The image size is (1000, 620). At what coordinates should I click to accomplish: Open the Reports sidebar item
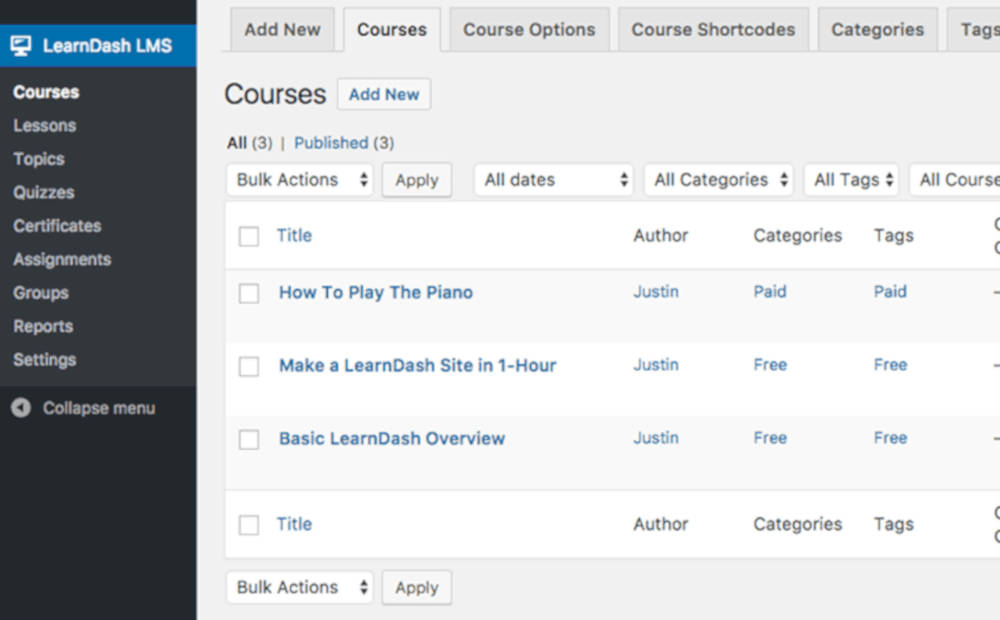(43, 326)
